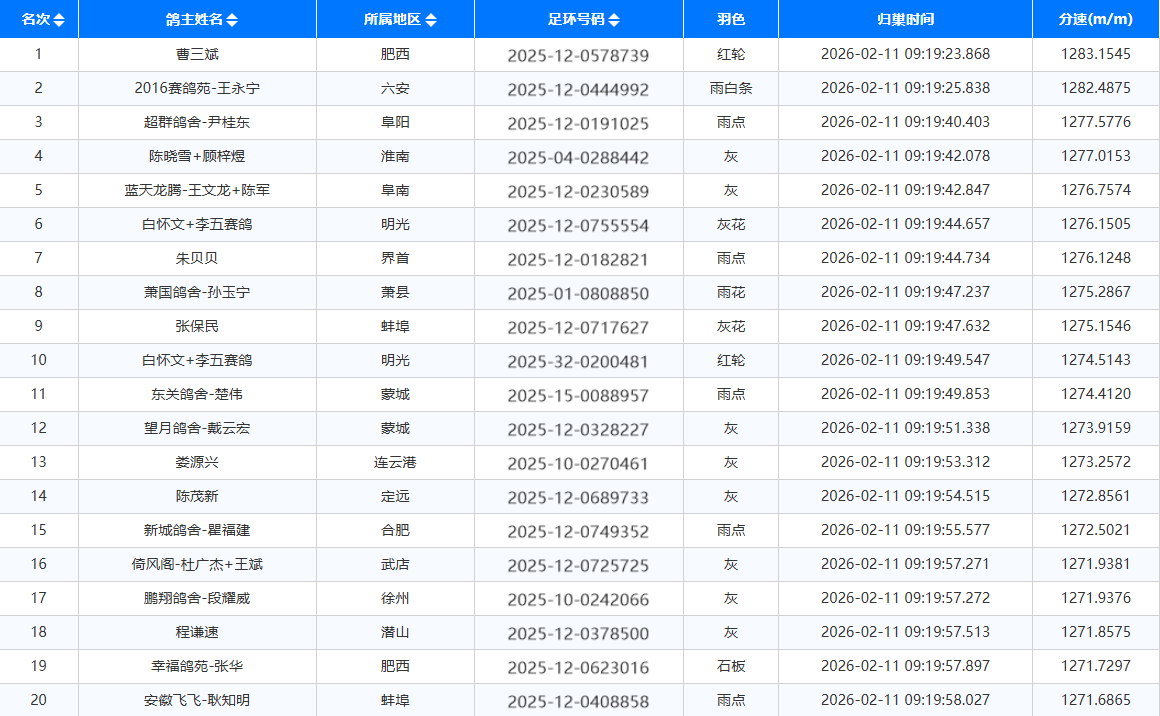Click owner name 陈晓雪+顾梓煜
The image size is (1160, 716).
click(197, 157)
